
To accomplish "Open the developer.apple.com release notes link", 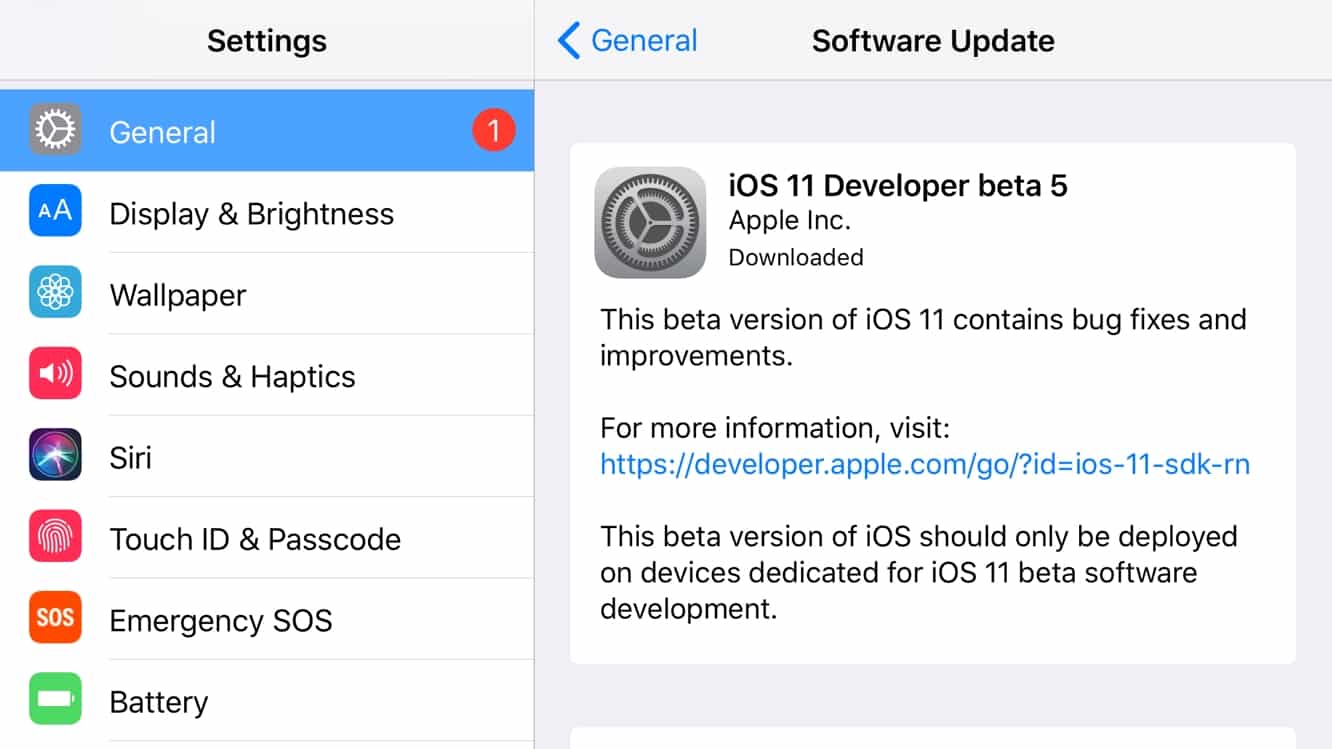I will pyautogui.click(x=925, y=465).
